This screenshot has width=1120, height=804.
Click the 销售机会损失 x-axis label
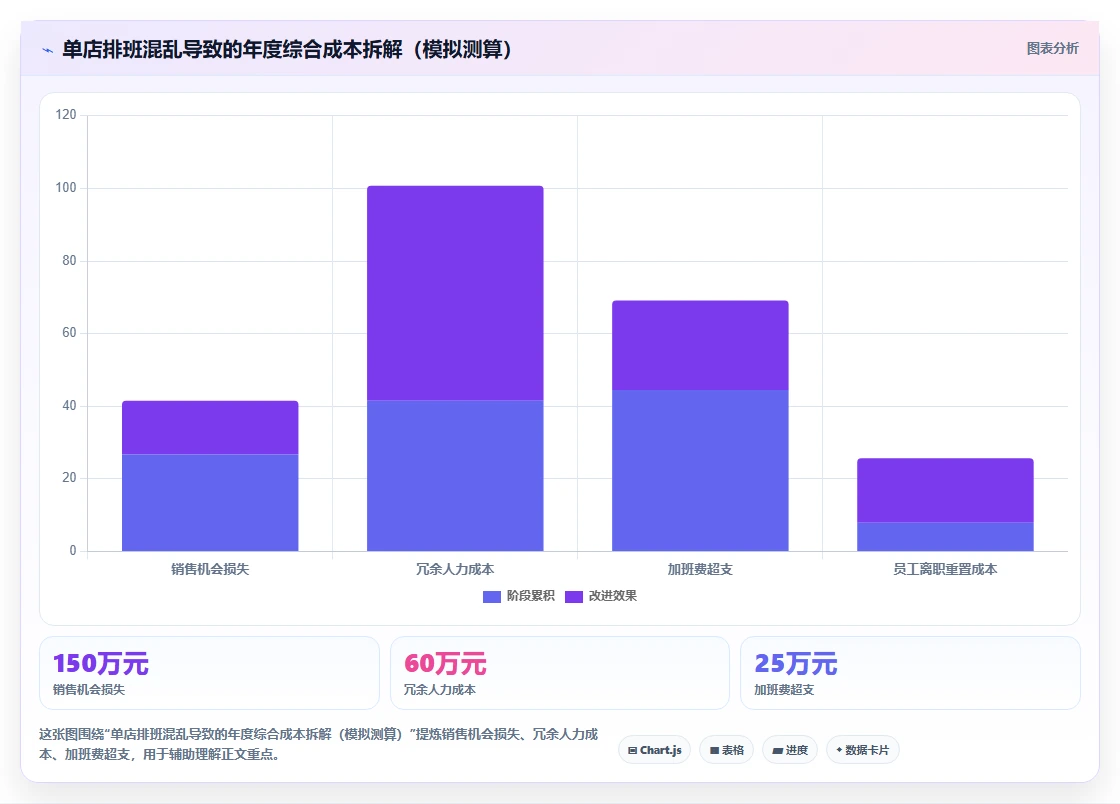coord(210,569)
